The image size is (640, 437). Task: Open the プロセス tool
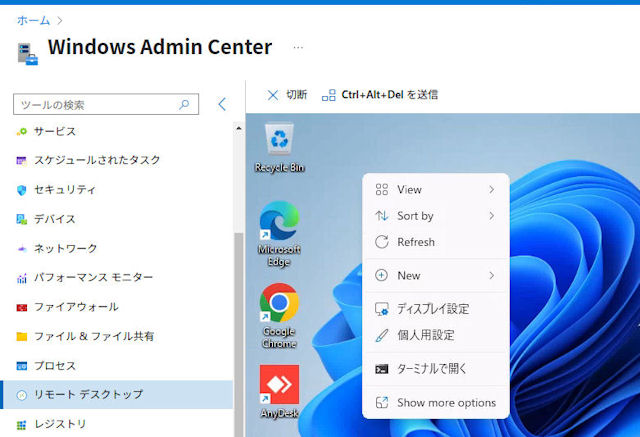(x=116, y=366)
